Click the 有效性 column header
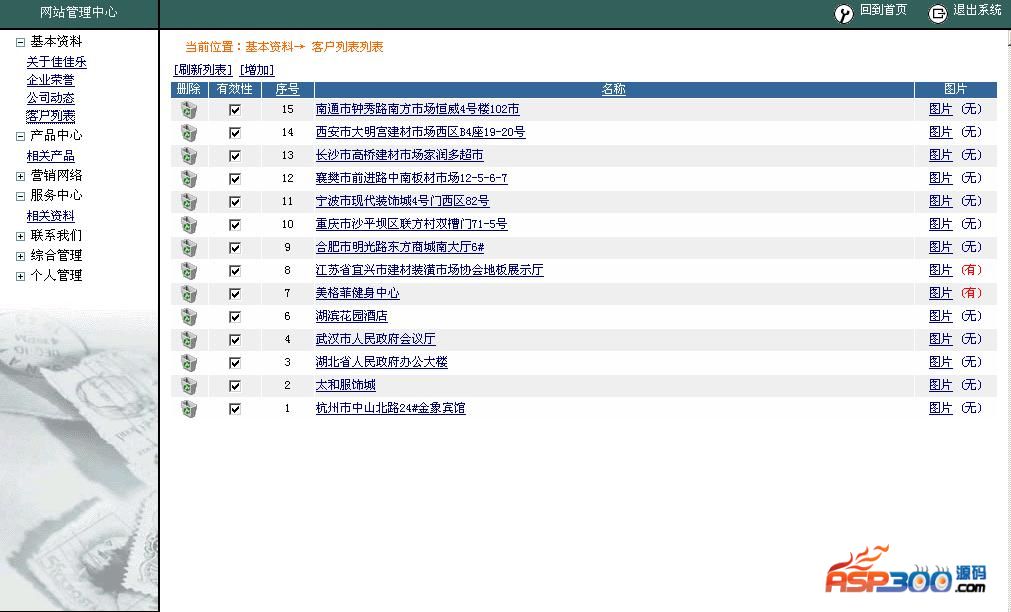This screenshot has height=612, width=1011. (x=235, y=89)
